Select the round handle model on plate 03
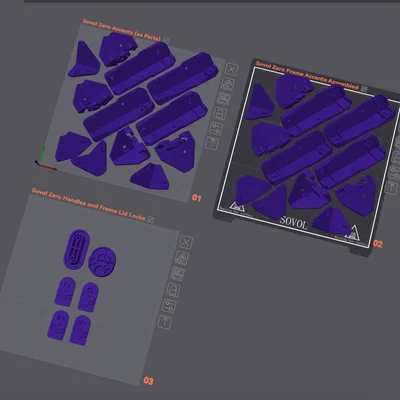This screenshot has width=400, height=400. pos(102,261)
